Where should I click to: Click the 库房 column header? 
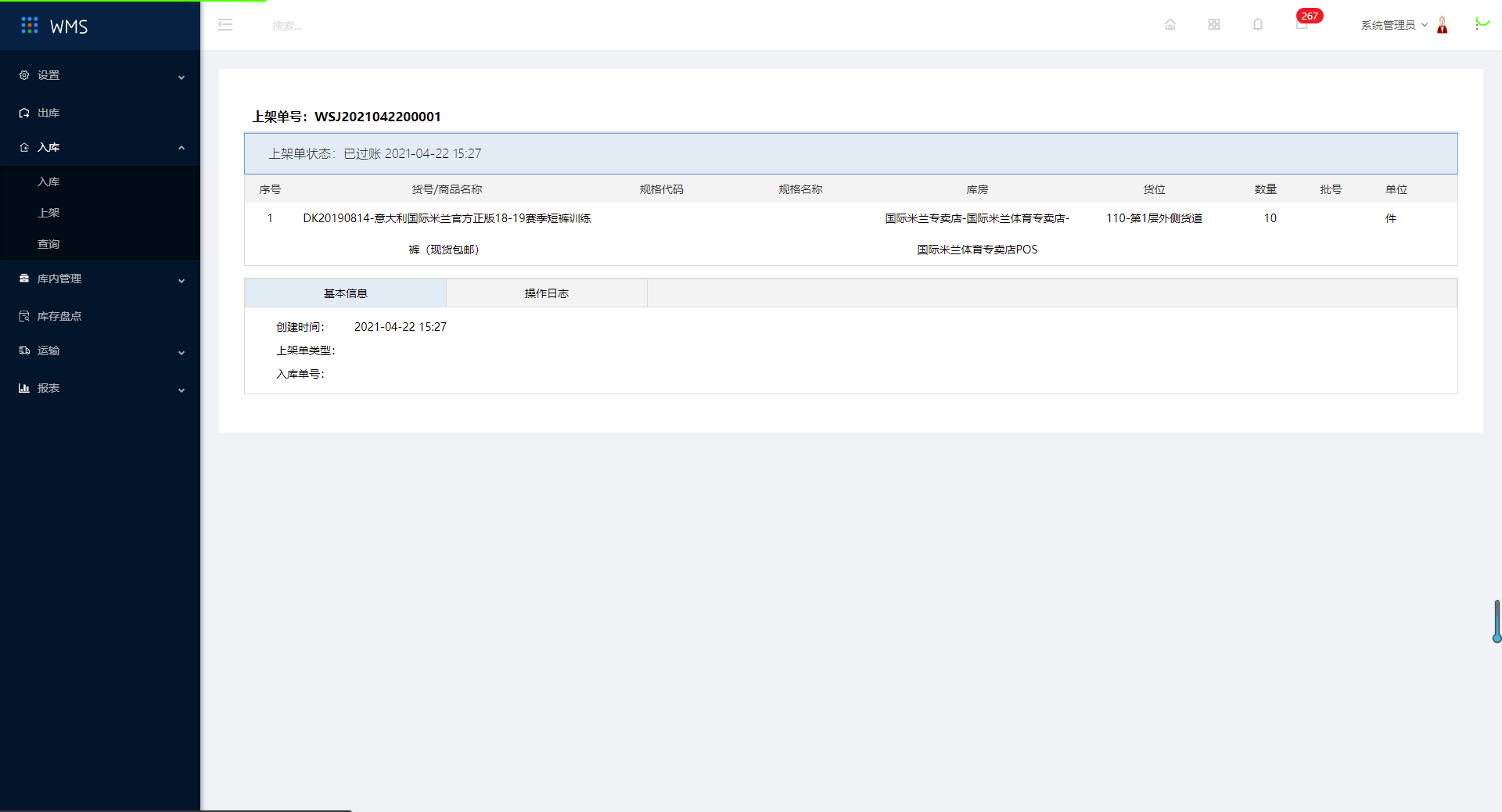click(977, 189)
